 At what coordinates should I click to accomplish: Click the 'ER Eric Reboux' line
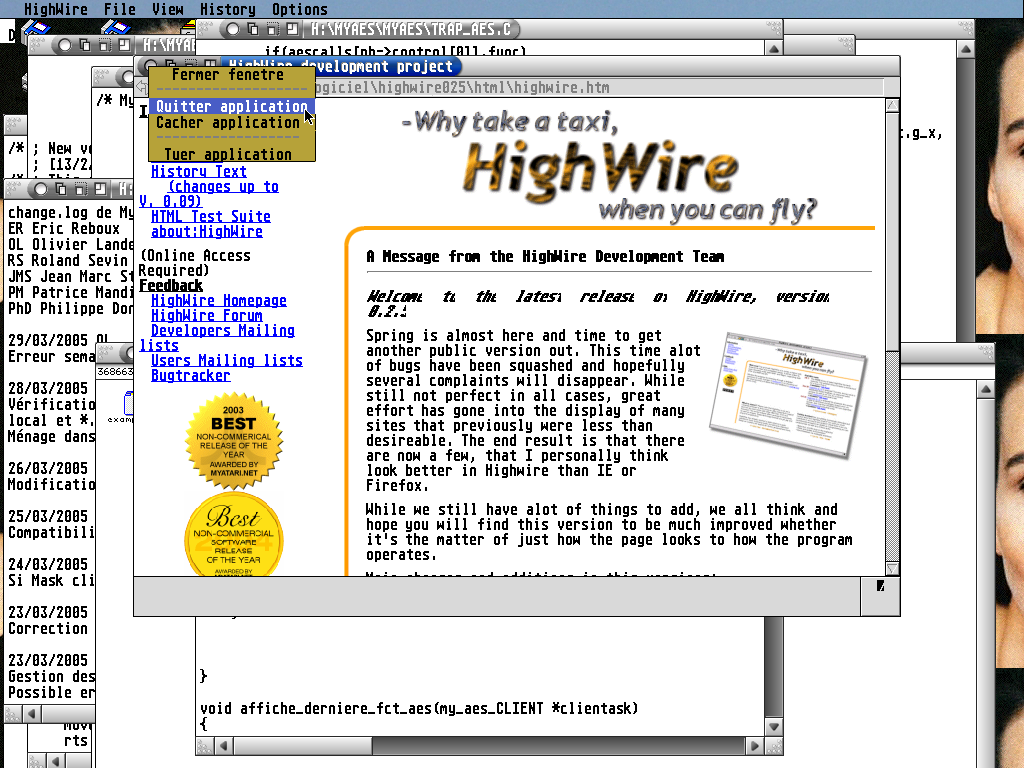[64, 229]
